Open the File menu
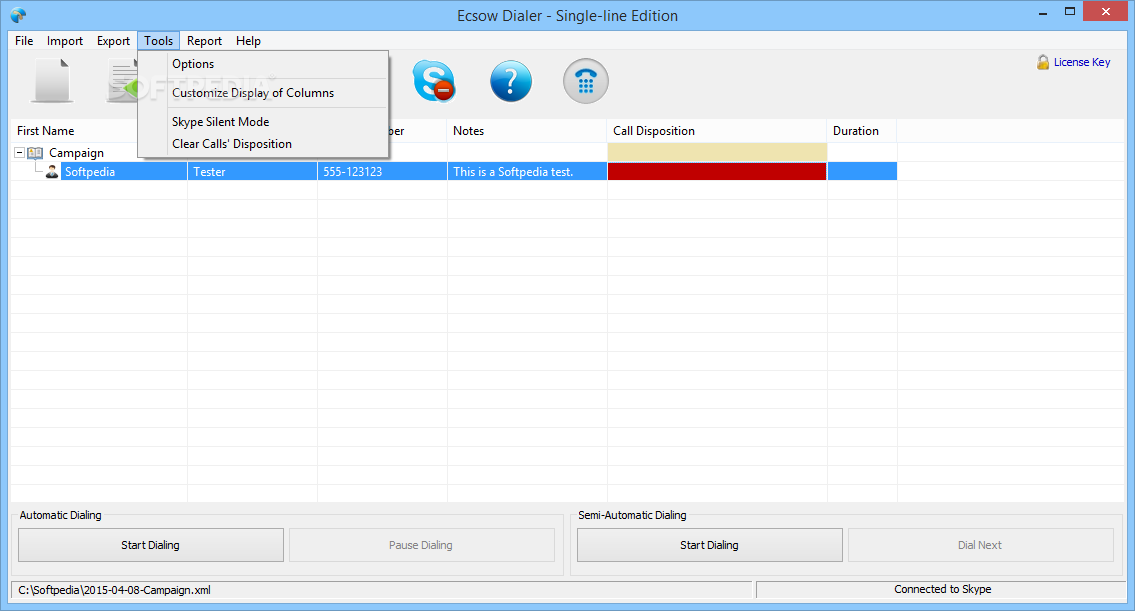The height and width of the screenshot is (611, 1135). (x=24, y=41)
